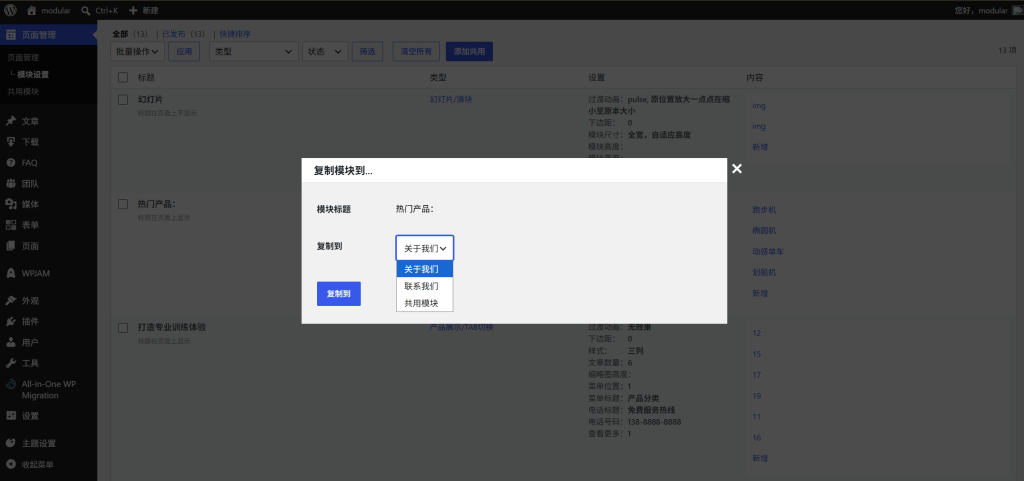Choose 联系我们 in dropdown list
The height and width of the screenshot is (481, 1024).
pyautogui.click(x=424, y=286)
